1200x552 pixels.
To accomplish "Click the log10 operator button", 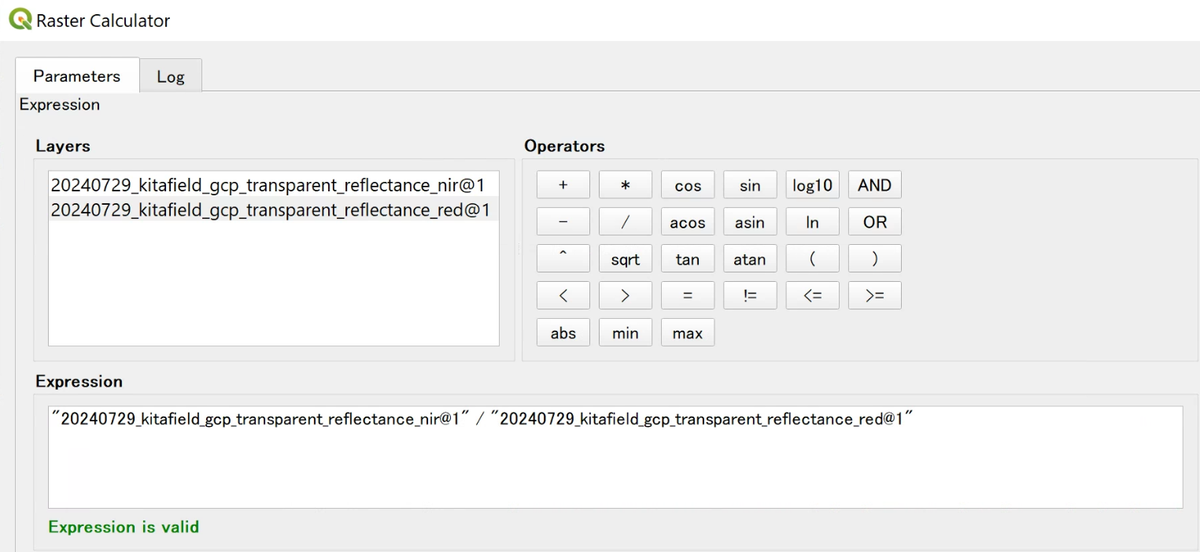I will coord(812,185).
